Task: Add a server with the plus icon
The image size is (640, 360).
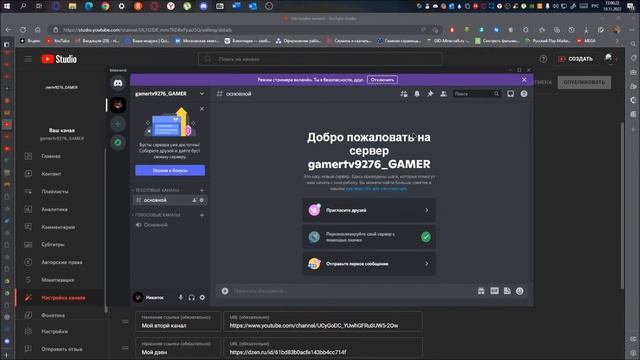Action: click(118, 124)
